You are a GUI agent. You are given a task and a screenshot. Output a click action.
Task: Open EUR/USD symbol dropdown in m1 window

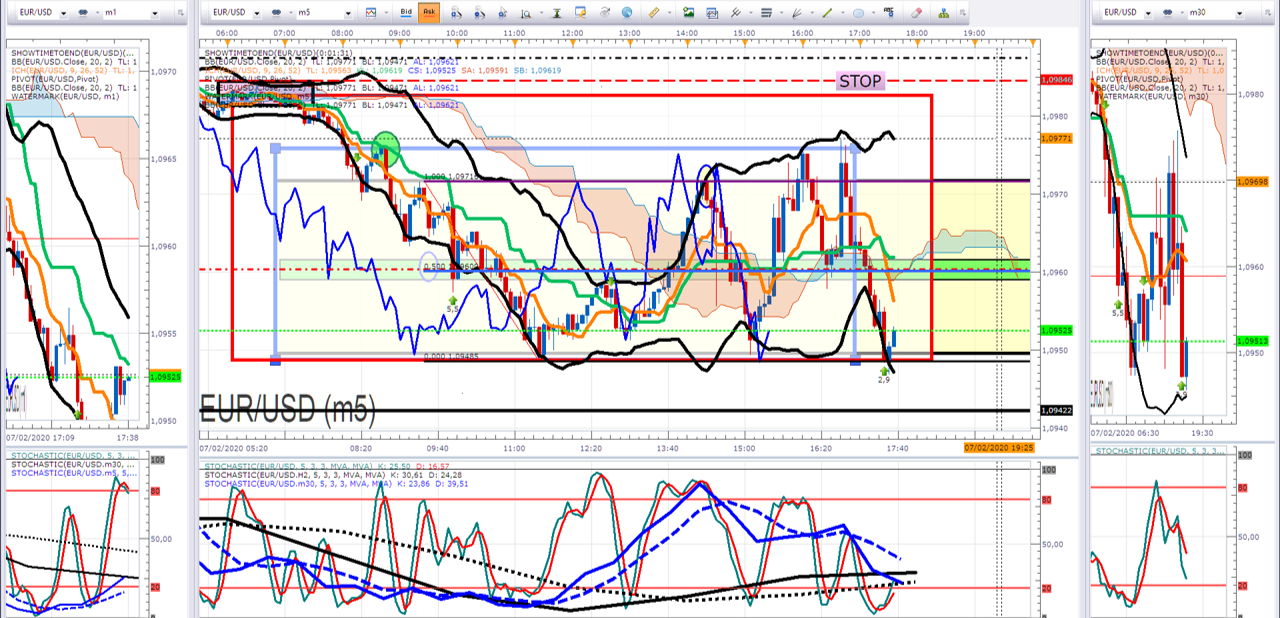tap(63, 13)
